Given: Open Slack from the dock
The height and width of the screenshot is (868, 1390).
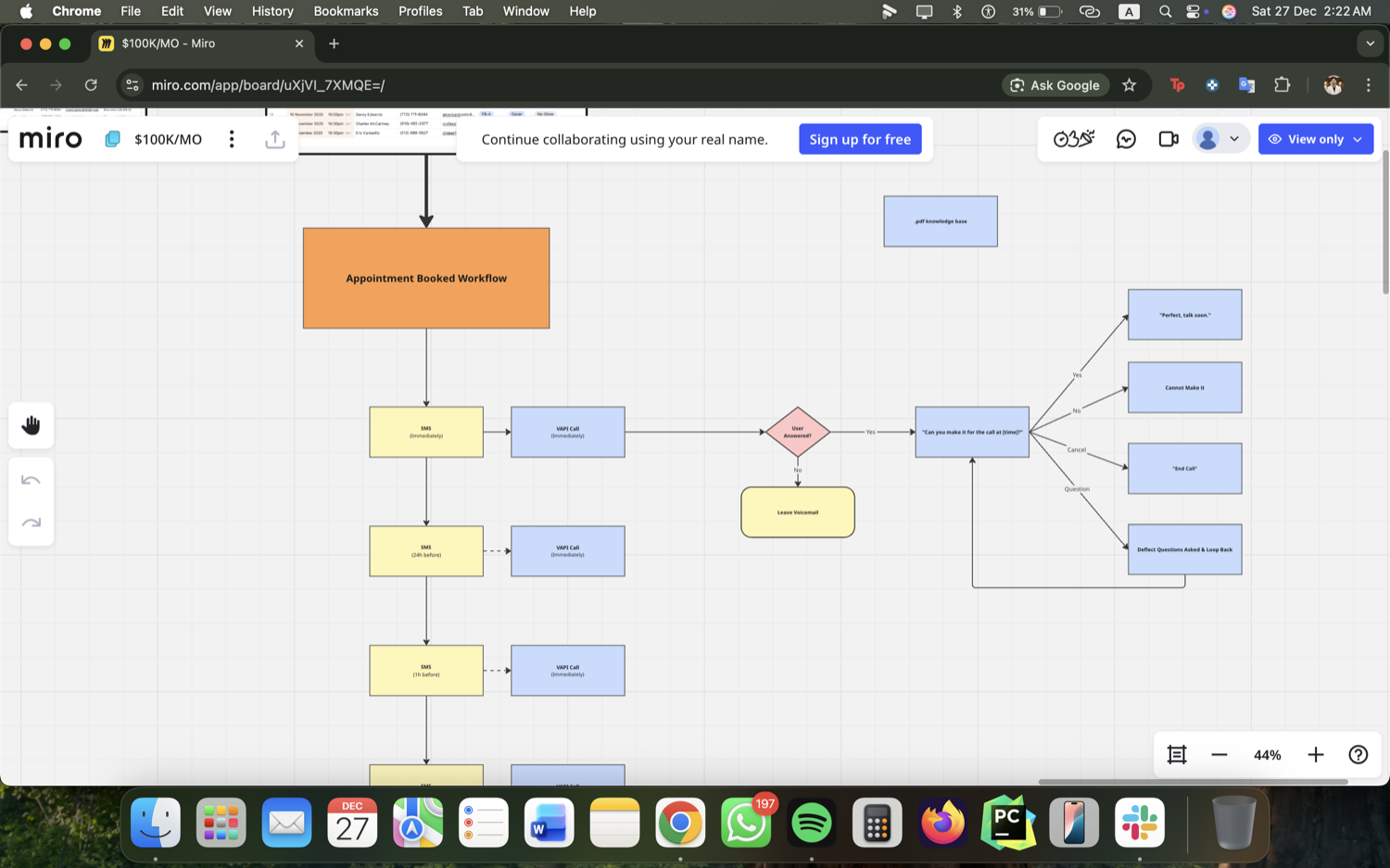Looking at the screenshot, I should tap(1140, 823).
